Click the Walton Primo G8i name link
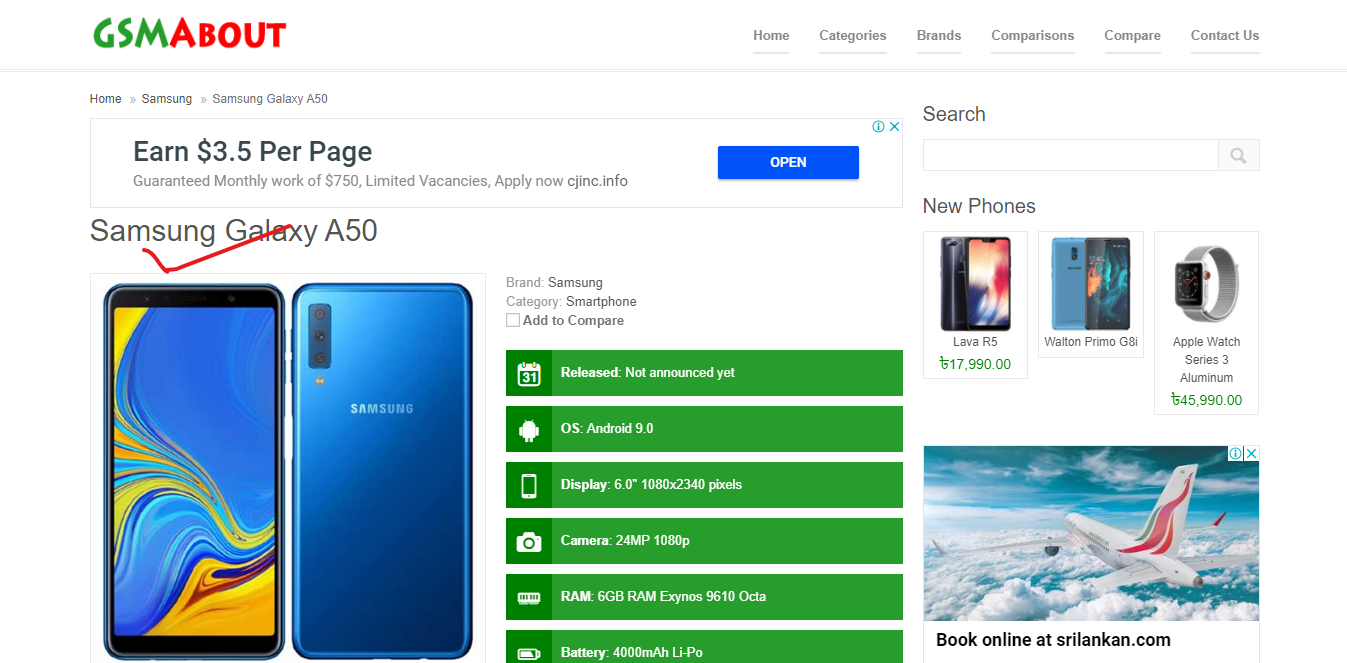 point(1091,342)
